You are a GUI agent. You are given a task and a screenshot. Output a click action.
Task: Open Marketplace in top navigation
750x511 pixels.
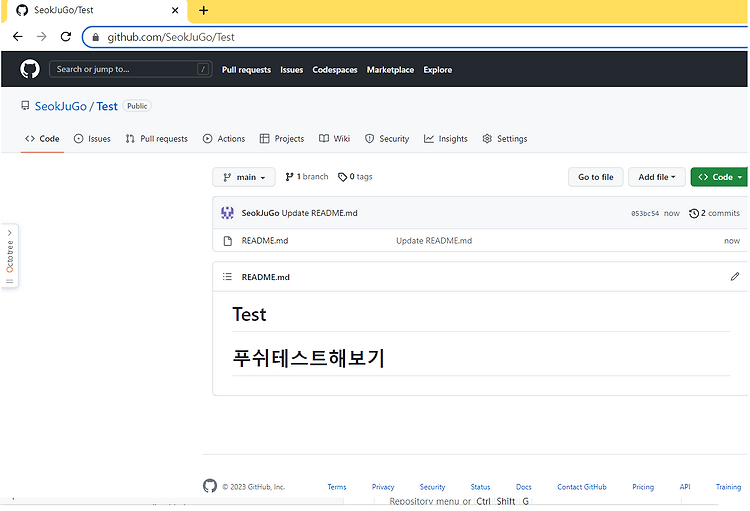coord(390,70)
